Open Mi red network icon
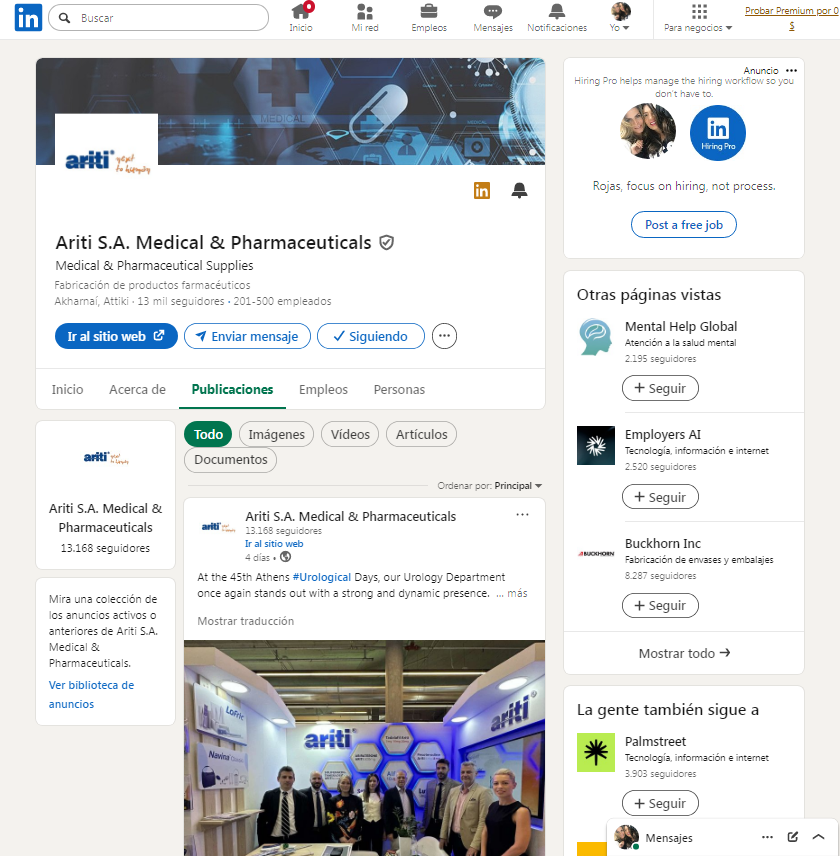The width and height of the screenshot is (840, 856). coord(365,18)
